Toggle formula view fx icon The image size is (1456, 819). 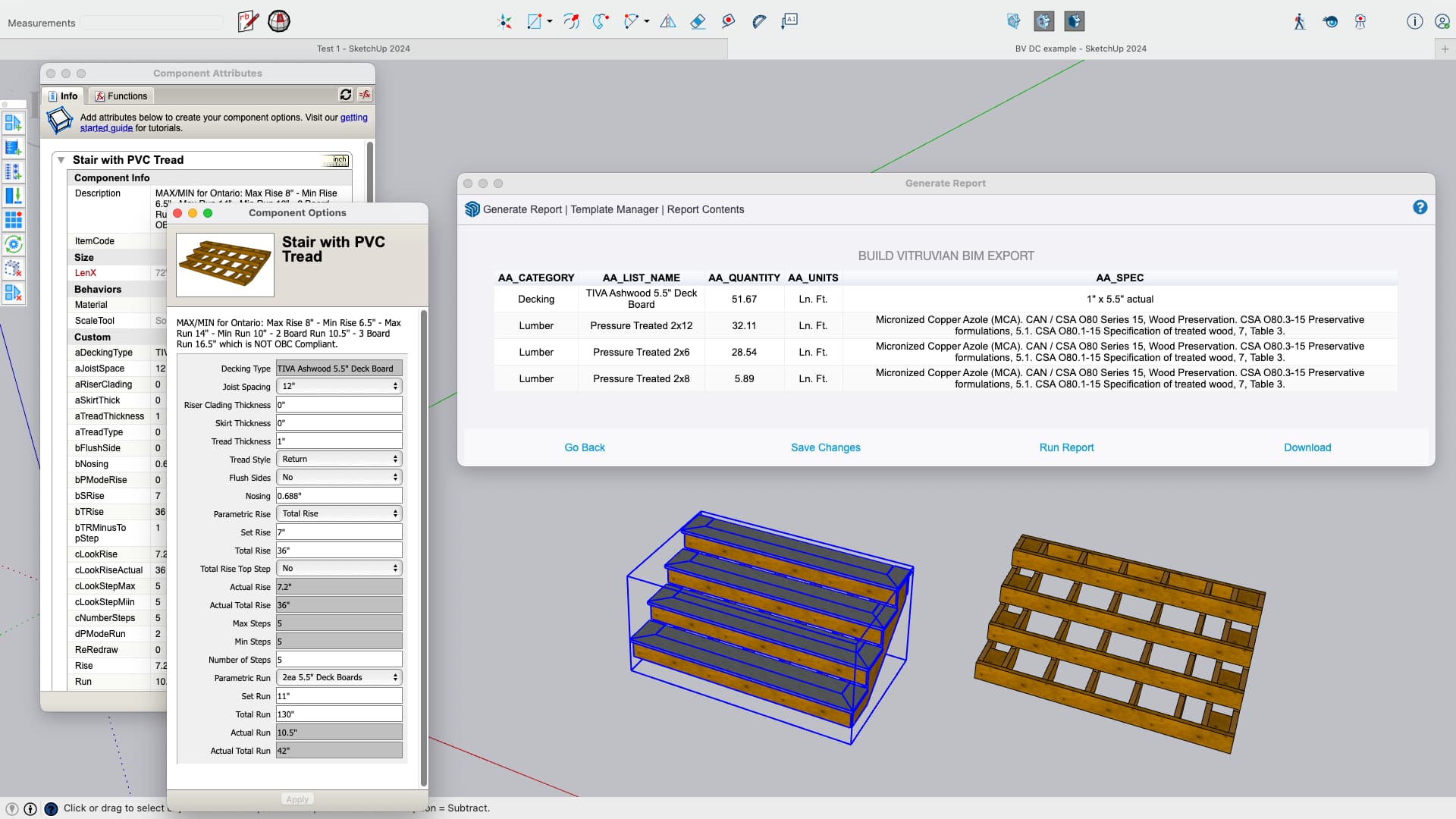(365, 95)
